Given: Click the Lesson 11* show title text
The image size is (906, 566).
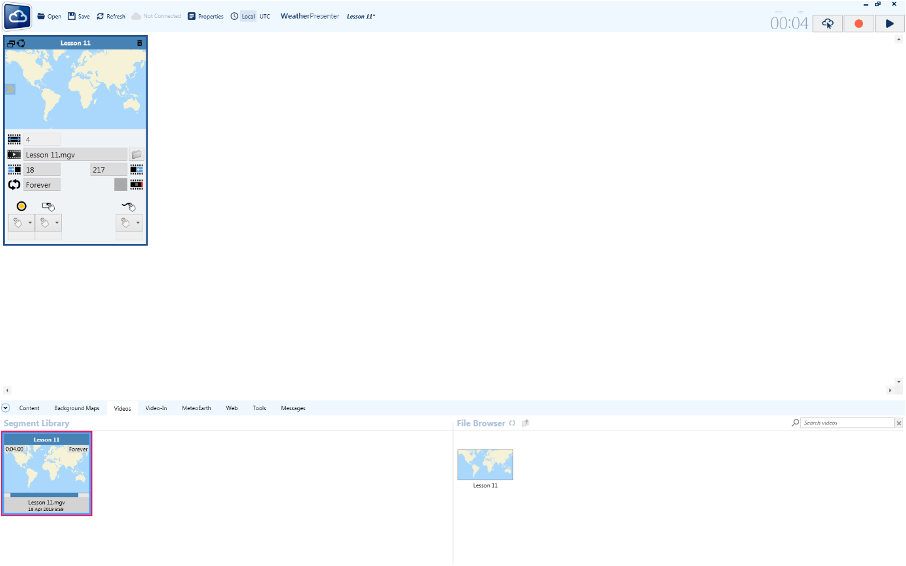Looking at the screenshot, I should 361,16.
